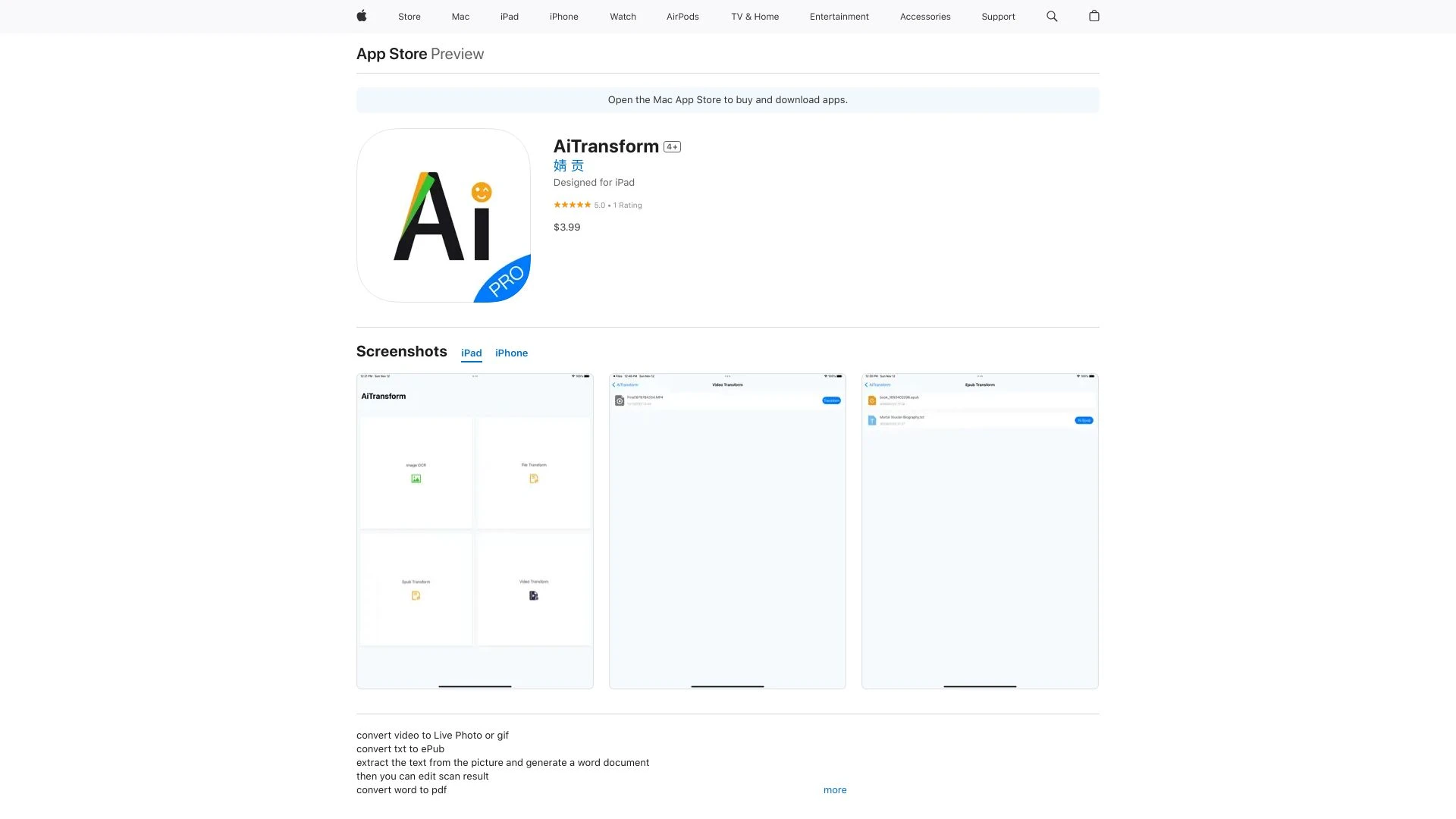Click the five-star rating display
Screen dimensions: 1456x819
573,205
